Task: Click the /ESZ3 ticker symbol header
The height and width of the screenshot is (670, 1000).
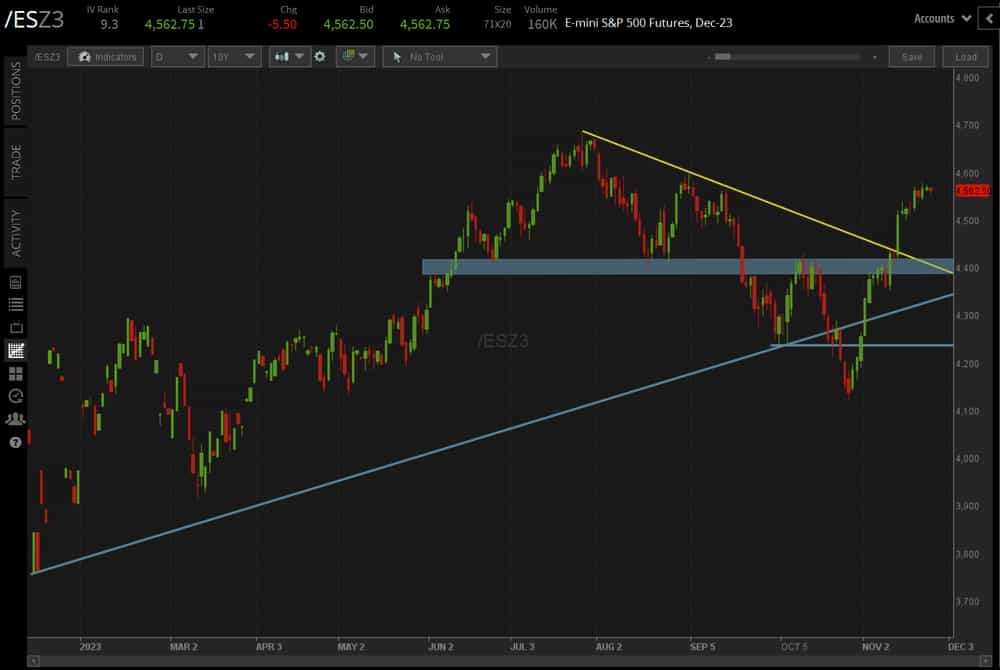Action: point(34,20)
